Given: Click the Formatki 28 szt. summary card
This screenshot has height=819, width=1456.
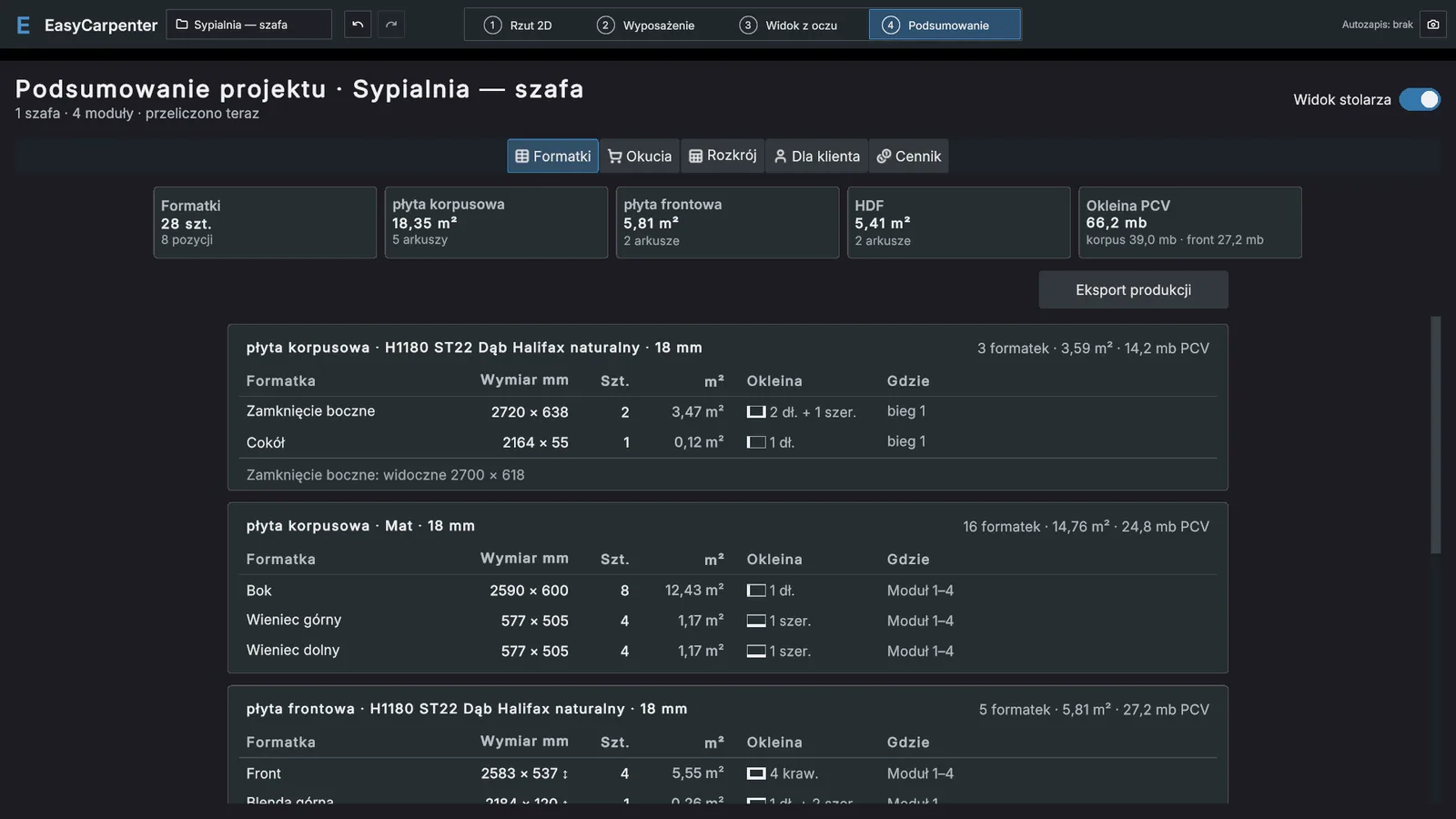Looking at the screenshot, I should pos(265,223).
